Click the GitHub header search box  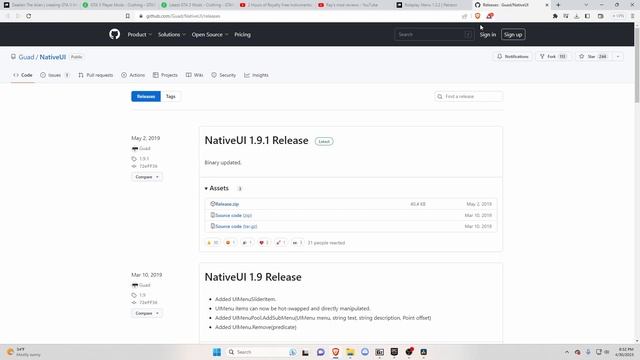pyautogui.click(x=434, y=35)
